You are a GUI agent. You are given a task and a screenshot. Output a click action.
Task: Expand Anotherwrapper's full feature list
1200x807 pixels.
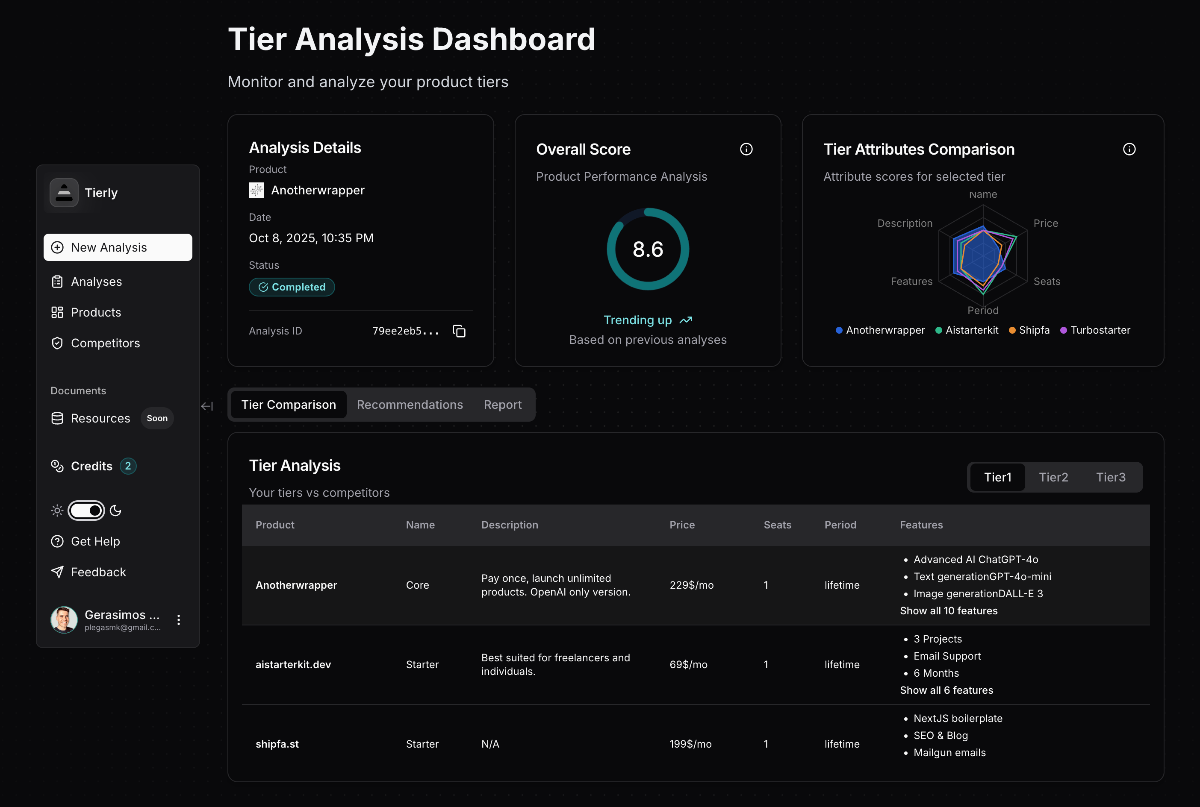(x=948, y=610)
